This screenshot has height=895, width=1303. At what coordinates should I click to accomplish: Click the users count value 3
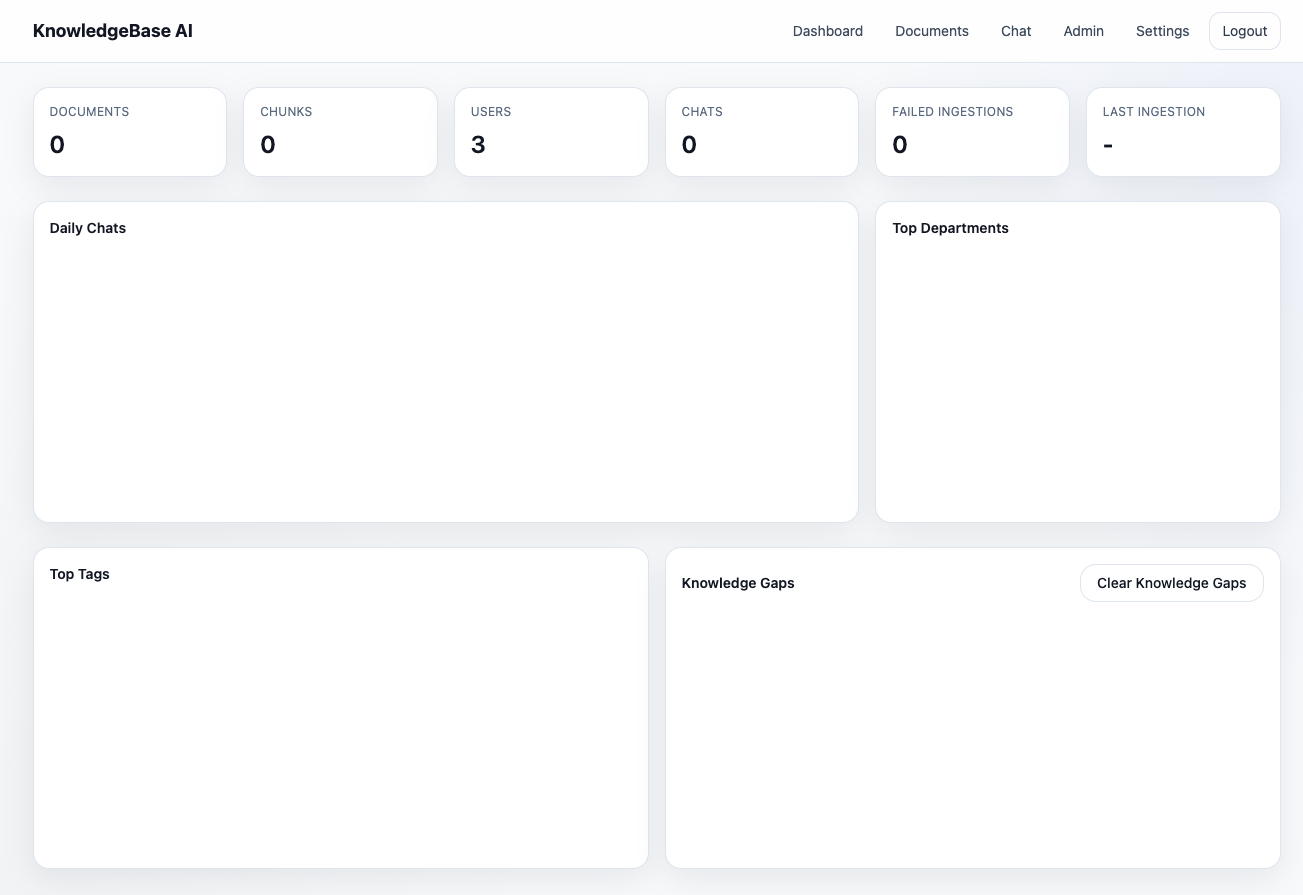coord(478,145)
